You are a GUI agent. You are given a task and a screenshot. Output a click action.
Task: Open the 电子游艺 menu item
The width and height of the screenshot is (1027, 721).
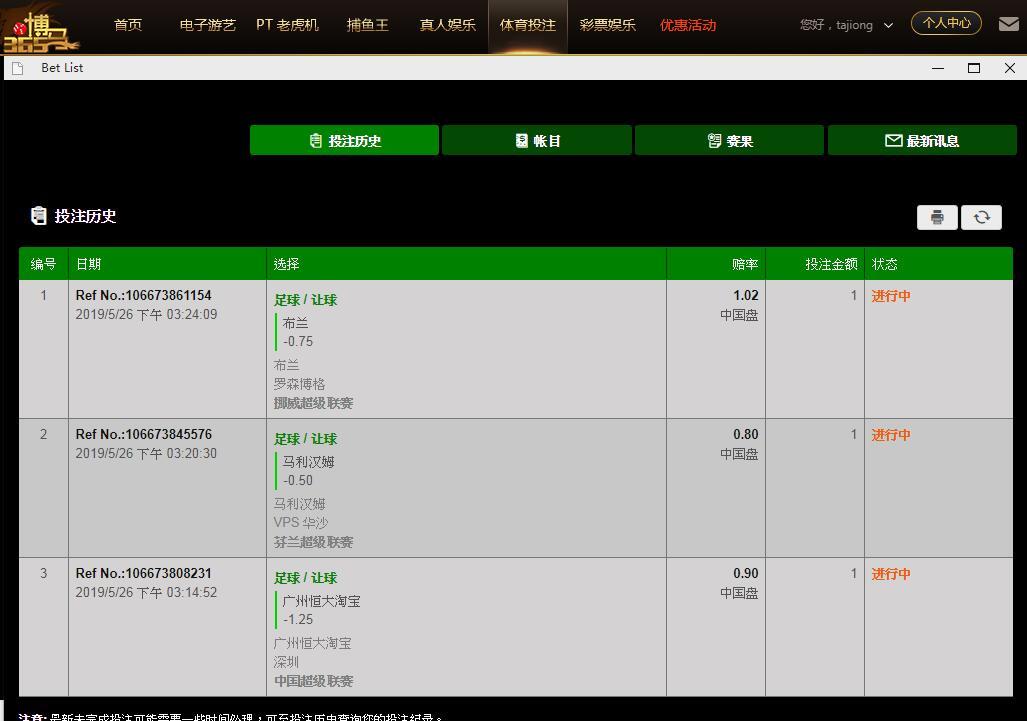pyautogui.click(x=208, y=25)
